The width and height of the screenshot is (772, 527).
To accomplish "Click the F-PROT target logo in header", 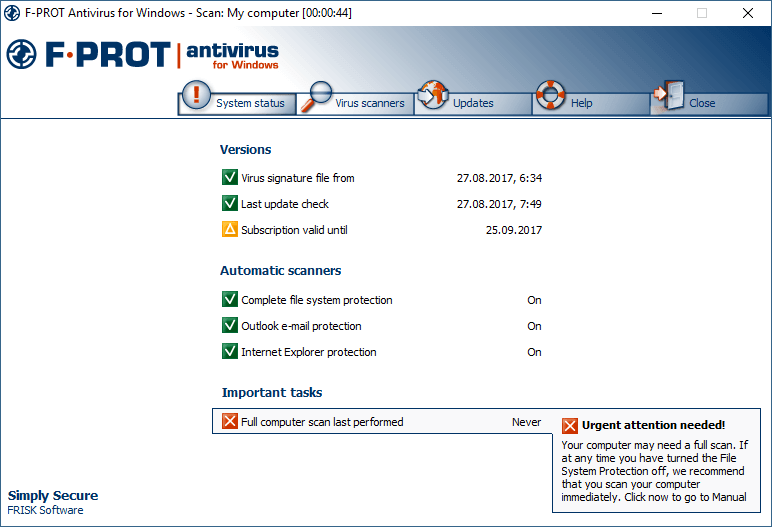I will (x=21, y=54).
